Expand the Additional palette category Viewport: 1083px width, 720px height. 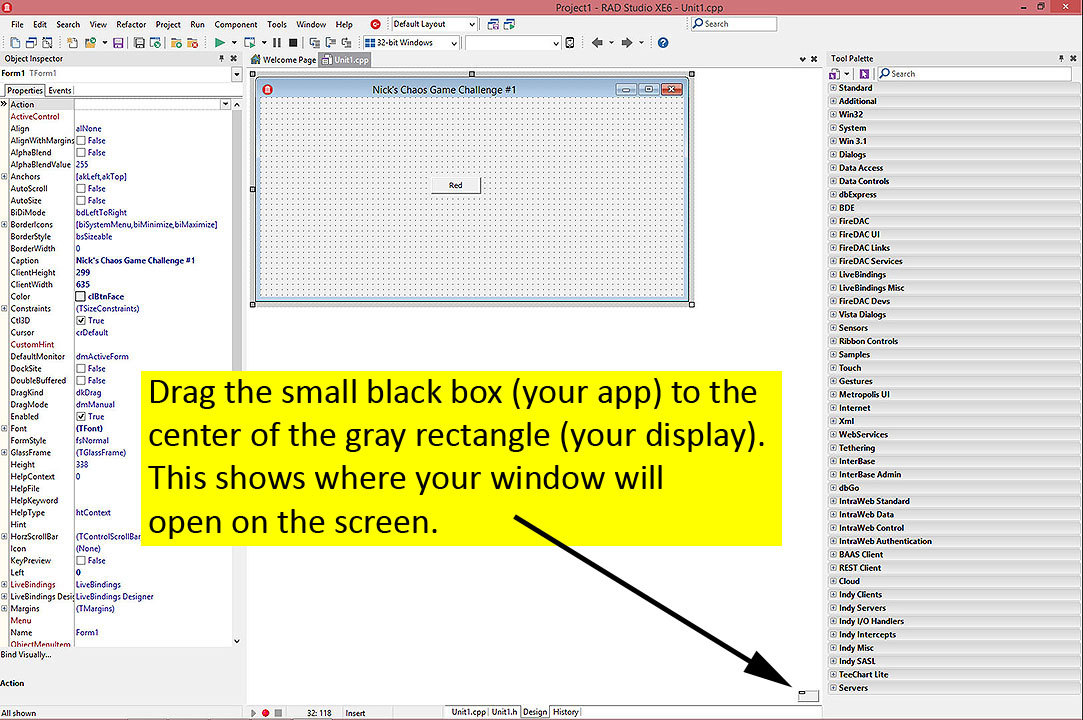833,101
